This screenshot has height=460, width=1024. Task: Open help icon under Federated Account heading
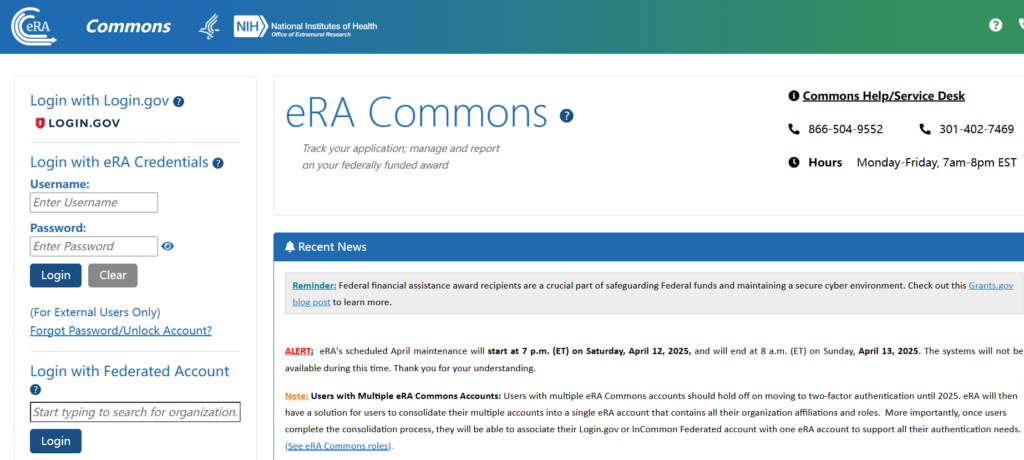36,390
